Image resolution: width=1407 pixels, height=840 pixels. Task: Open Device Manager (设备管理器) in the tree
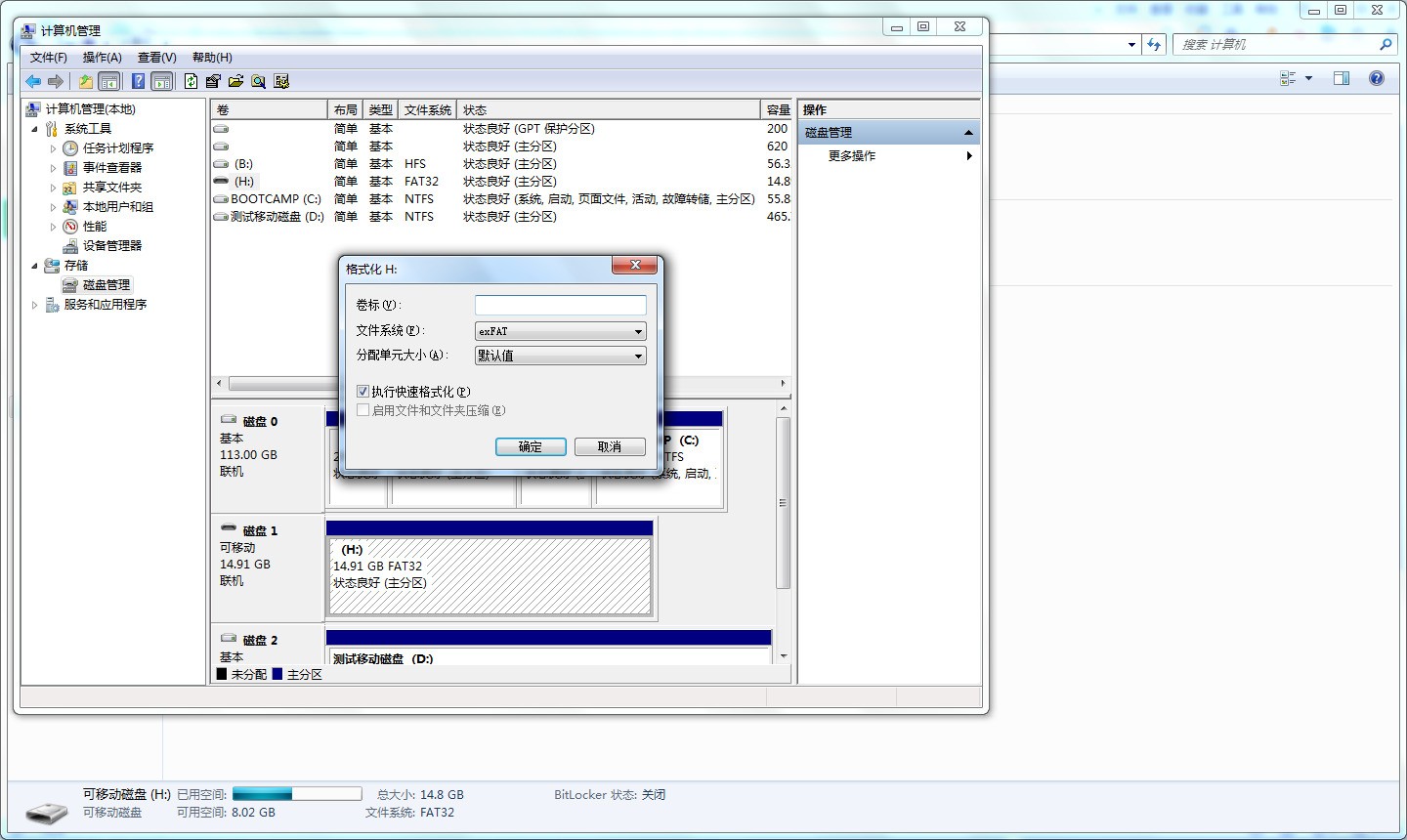(111, 246)
